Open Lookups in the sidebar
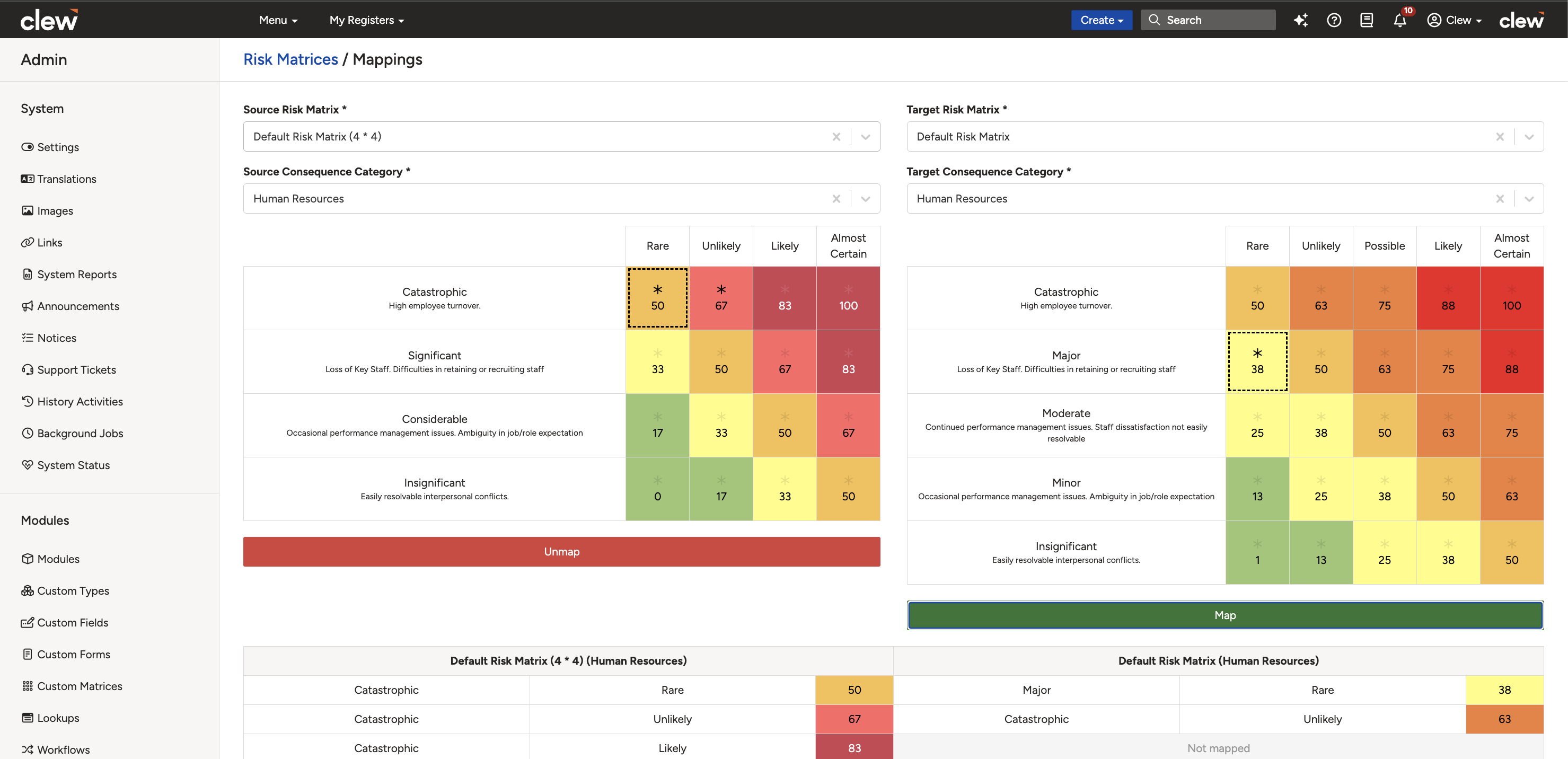 [50, 718]
